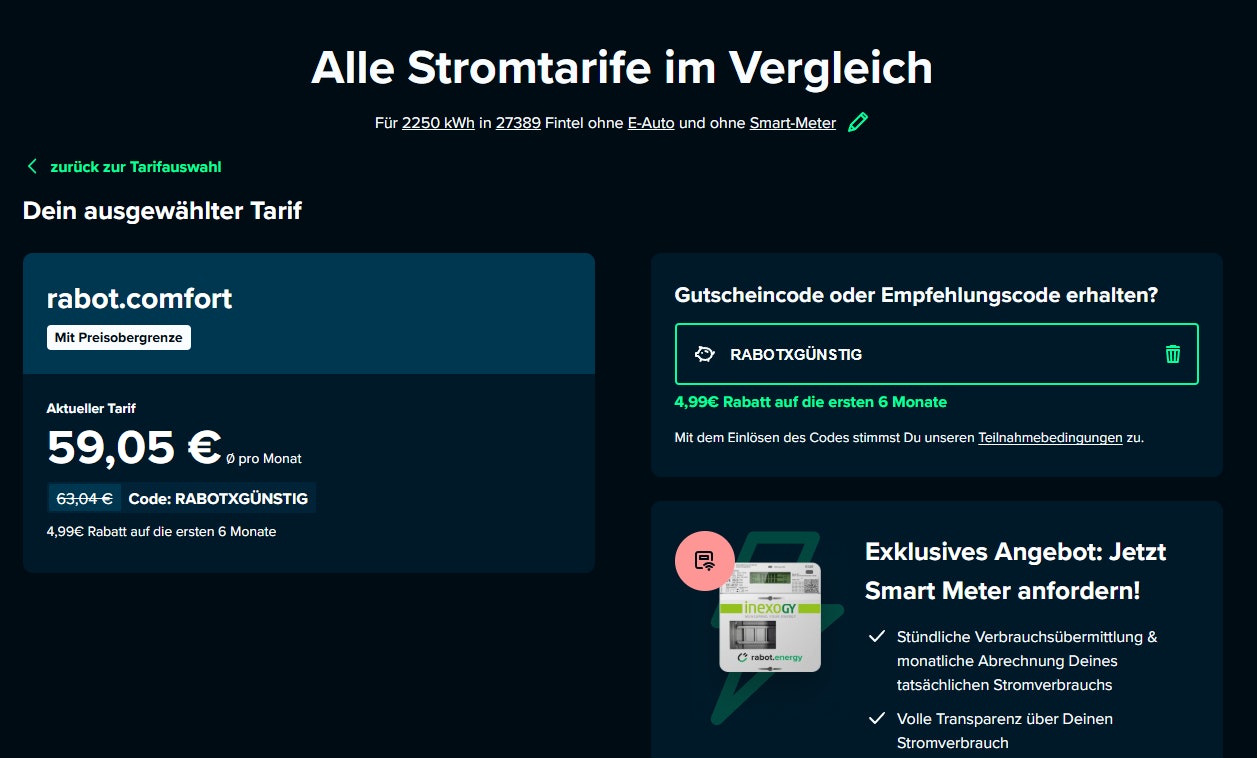Image resolution: width=1257 pixels, height=758 pixels.
Task: Click checkmark beside Volle Transparenz
Action: (x=877, y=719)
